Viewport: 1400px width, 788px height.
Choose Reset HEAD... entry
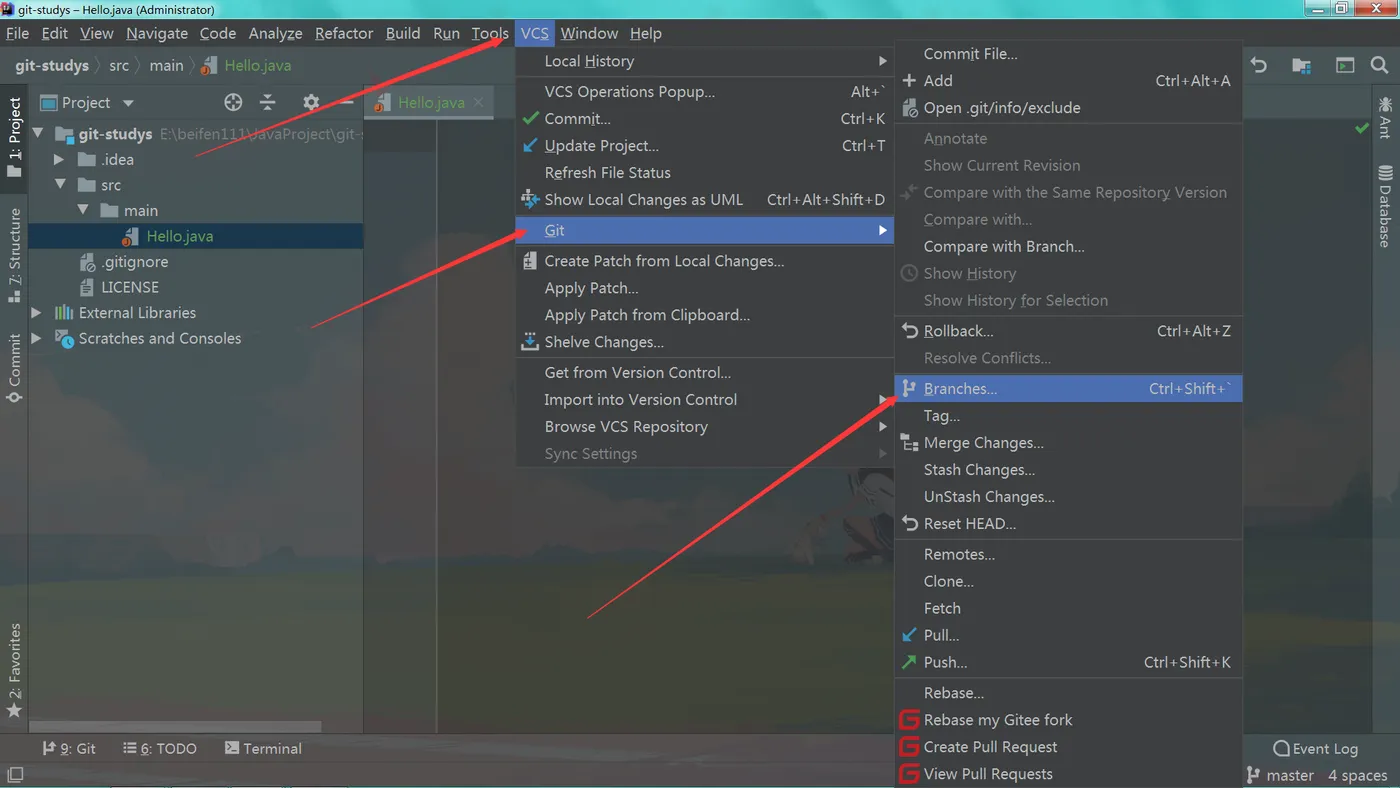point(1068,523)
